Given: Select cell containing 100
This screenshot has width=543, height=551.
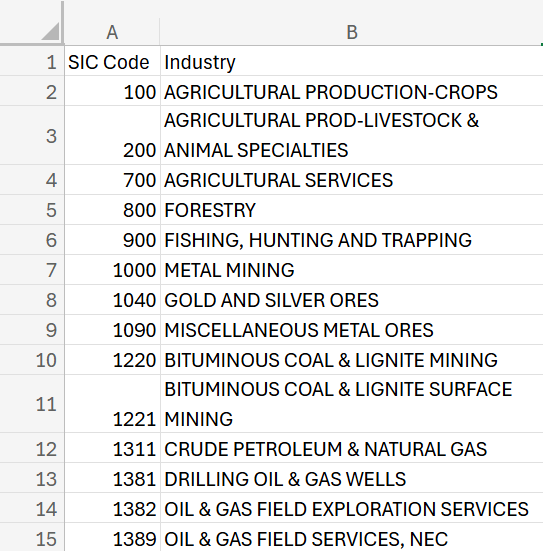Looking at the screenshot, I should [x=112, y=91].
